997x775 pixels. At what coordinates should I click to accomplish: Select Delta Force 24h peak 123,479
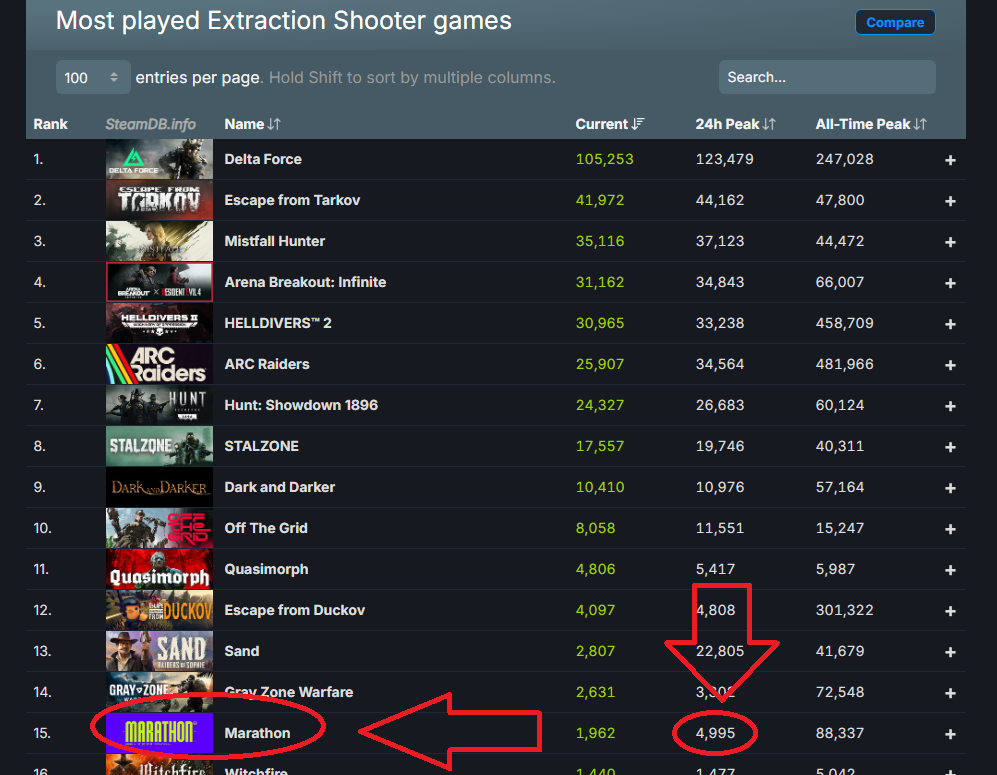(x=724, y=159)
